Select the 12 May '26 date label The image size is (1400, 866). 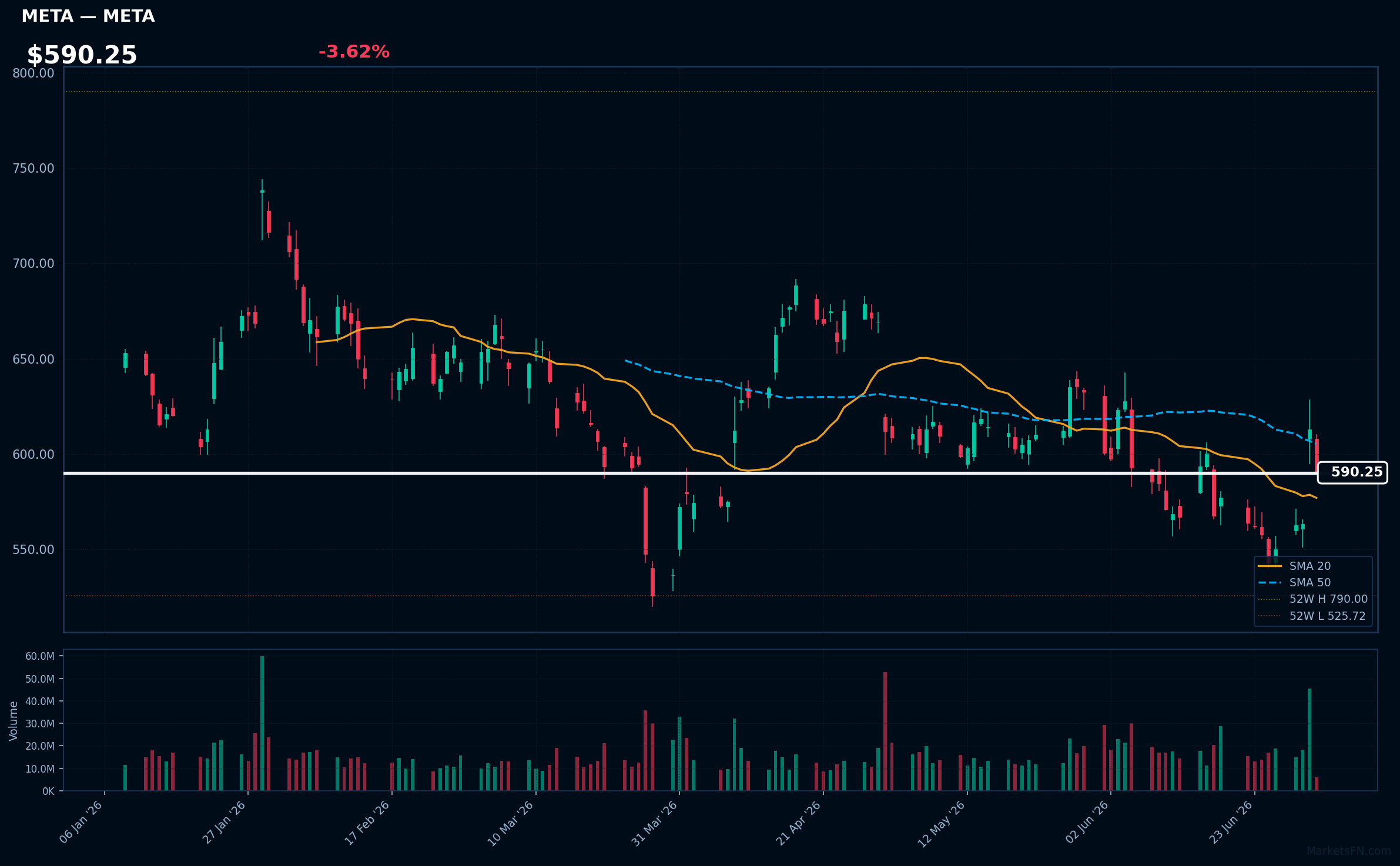942,823
